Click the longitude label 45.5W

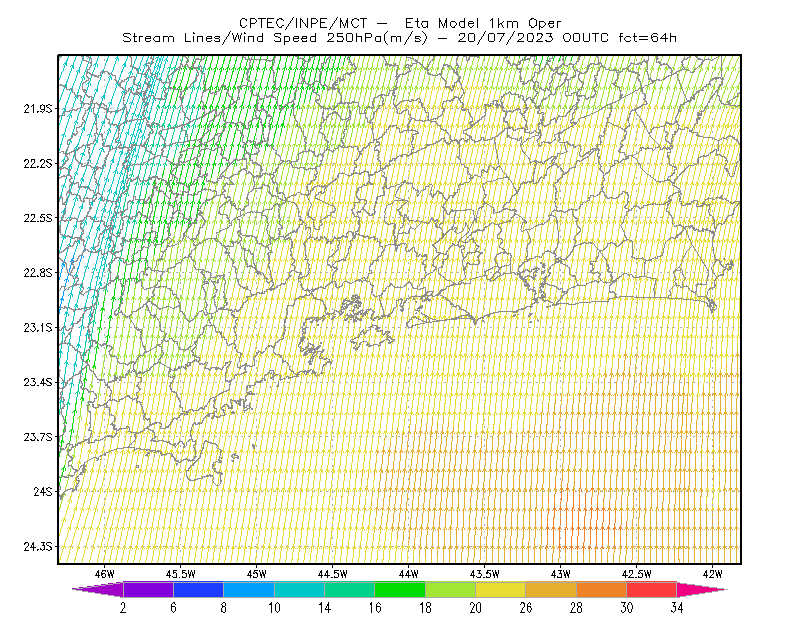(x=181, y=574)
